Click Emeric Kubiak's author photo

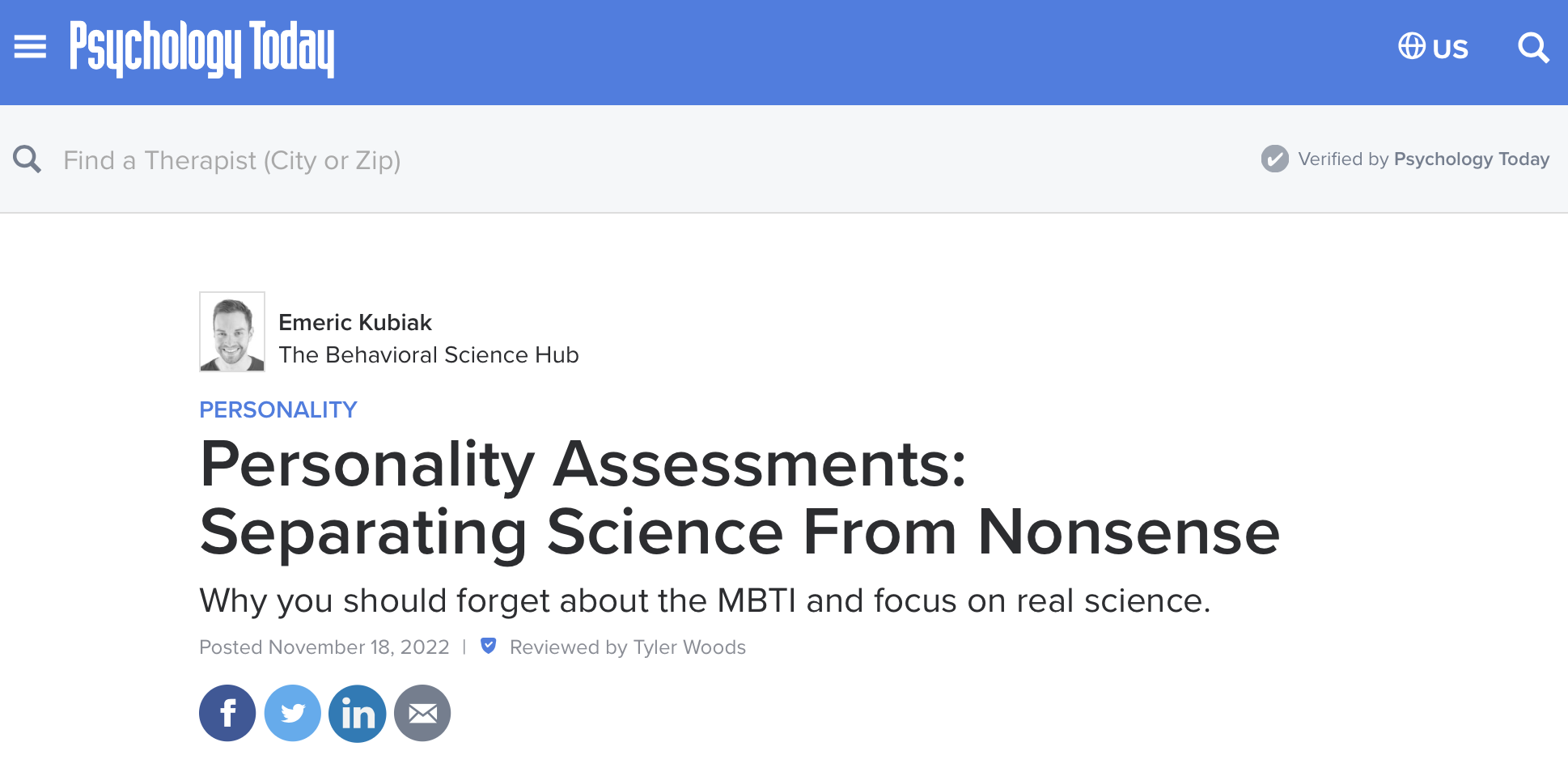click(x=232, y=332)
